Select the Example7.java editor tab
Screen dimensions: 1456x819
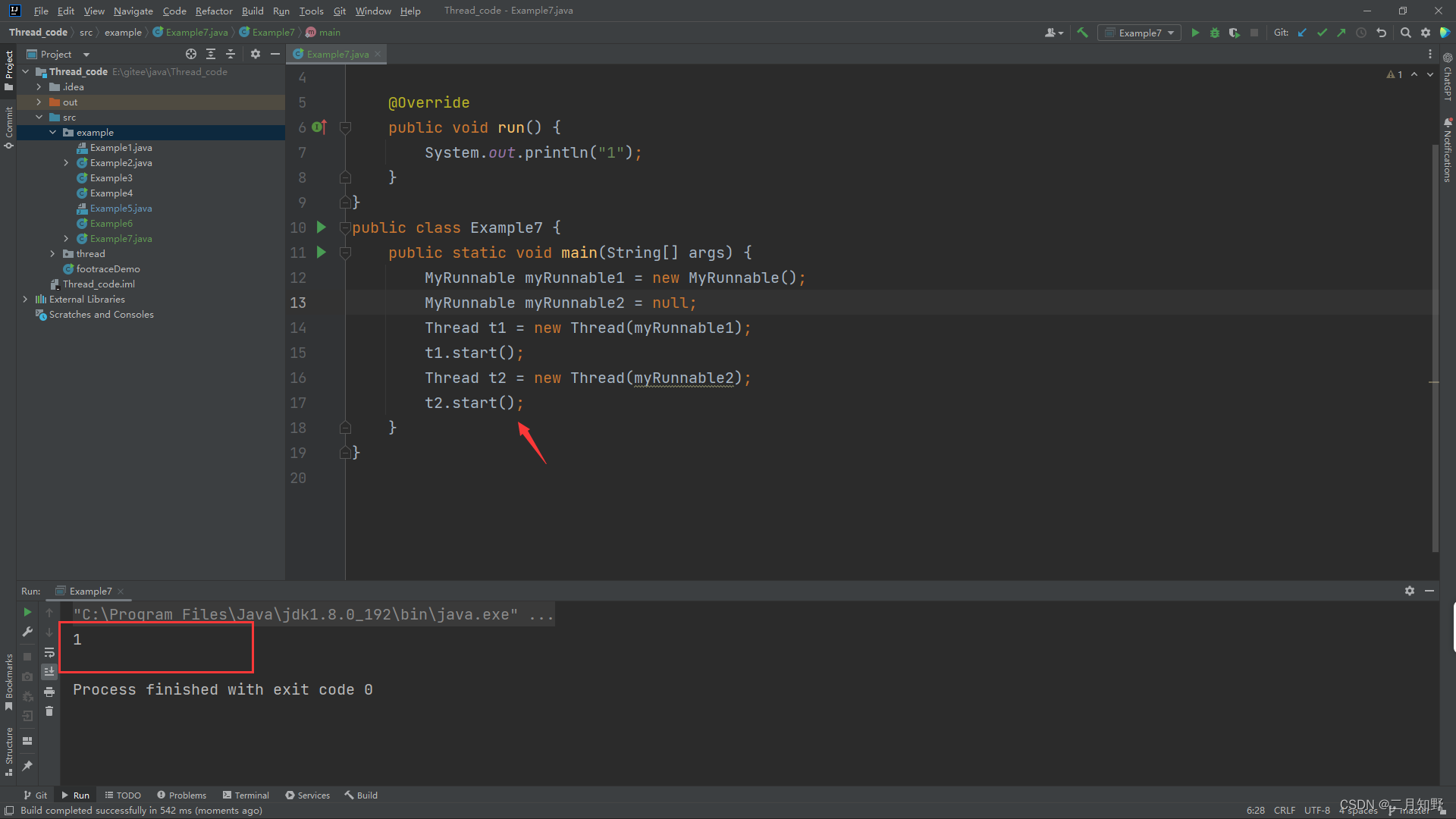335,54
